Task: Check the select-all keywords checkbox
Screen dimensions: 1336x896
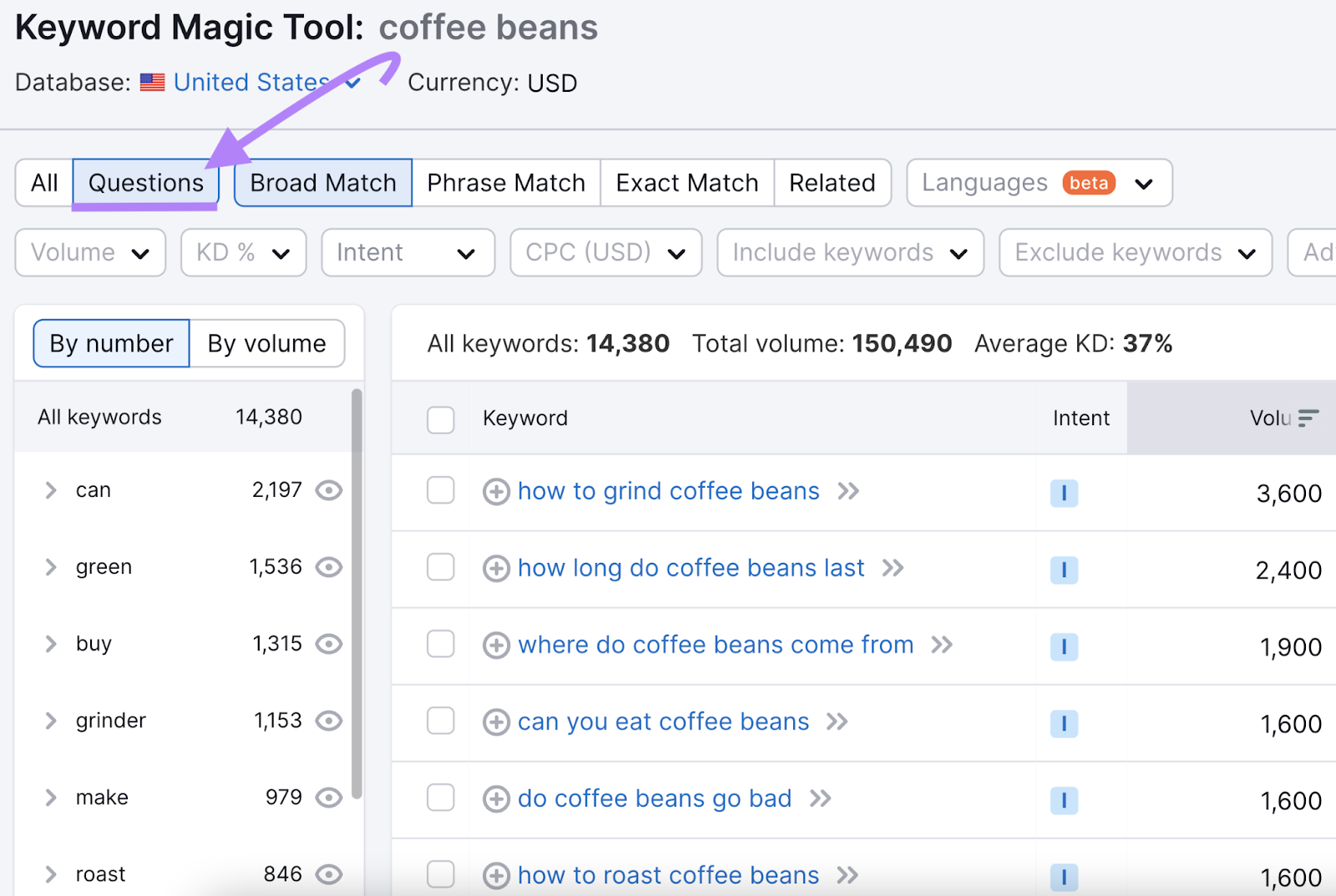Action: (441, 420)
